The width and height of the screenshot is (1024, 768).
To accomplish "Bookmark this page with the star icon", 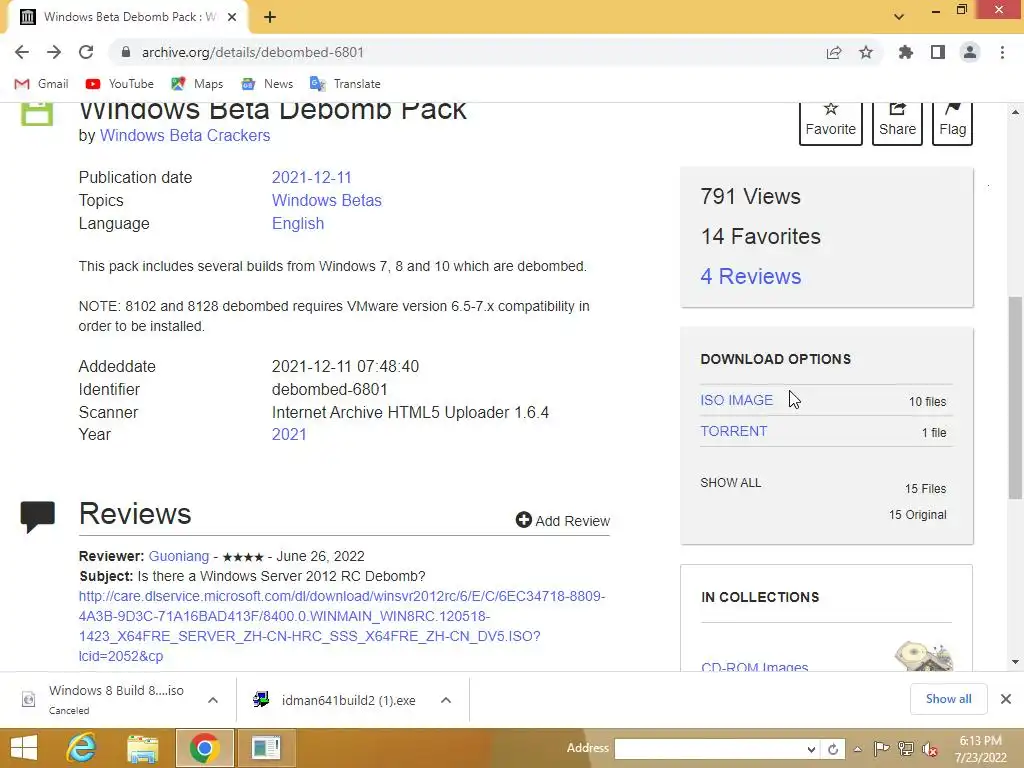I will coord(866,52).
